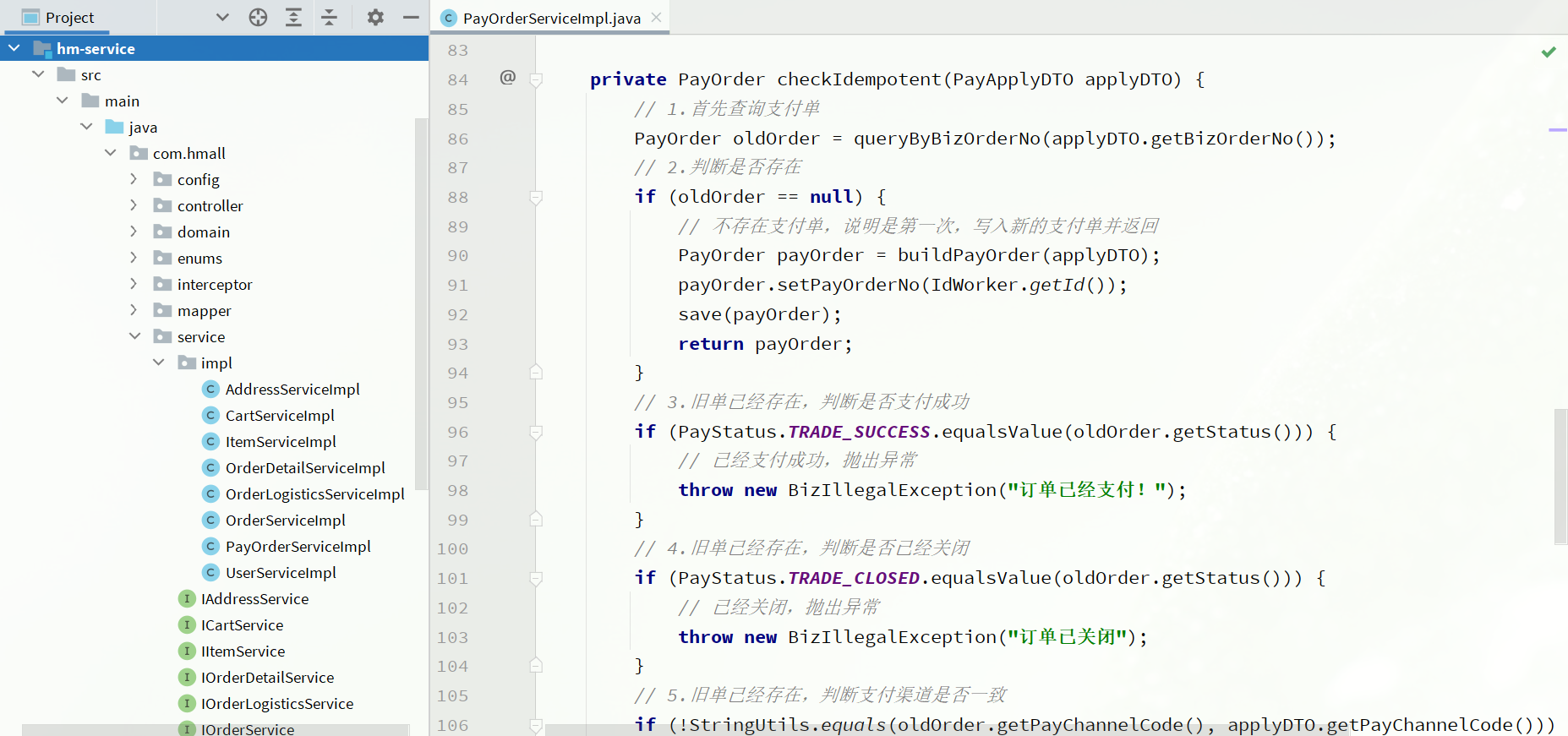Fold the TRADE_SUCCESS if block at line 96

(x=536, y=432)
